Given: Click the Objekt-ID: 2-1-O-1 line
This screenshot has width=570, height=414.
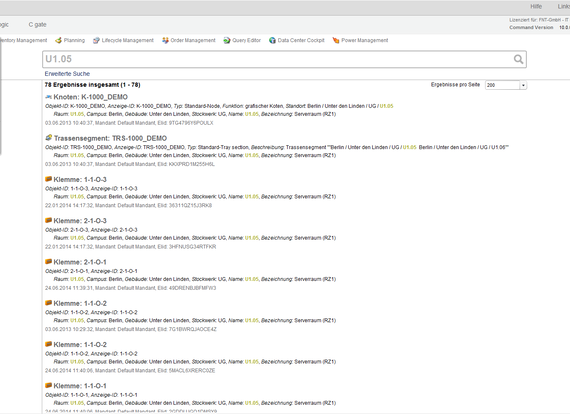Looking at the screenshot, I should pyautogui.click(x=91, y=271).
